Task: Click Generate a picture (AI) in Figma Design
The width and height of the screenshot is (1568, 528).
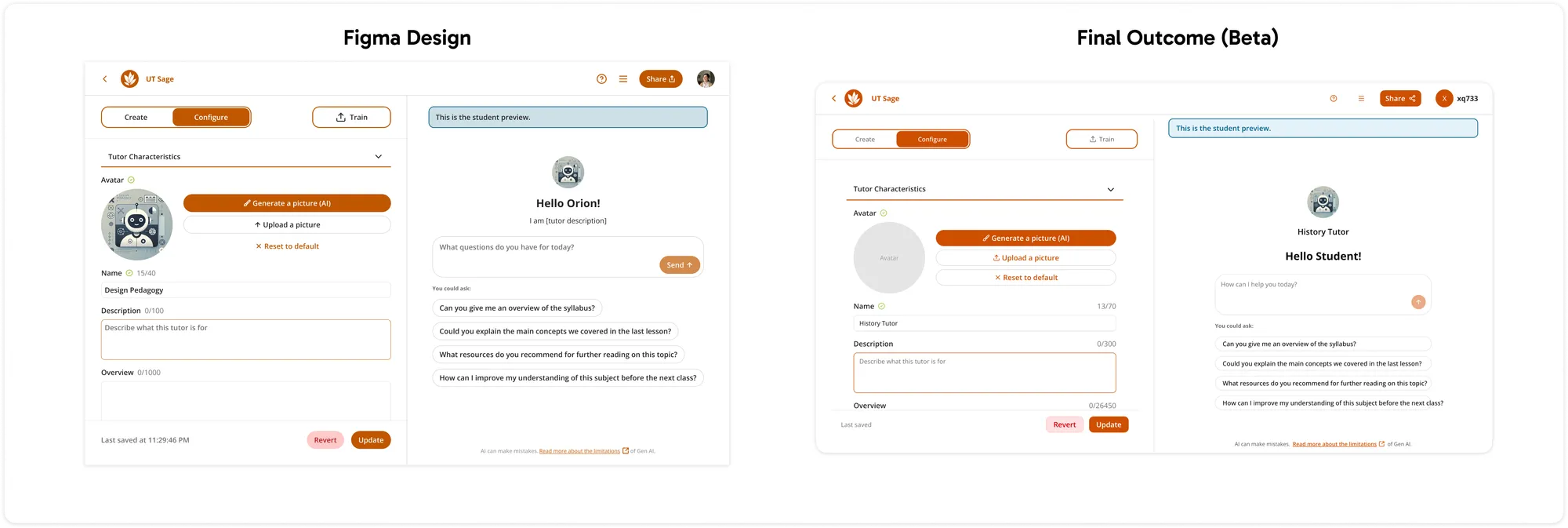Action: coord(287,203)
